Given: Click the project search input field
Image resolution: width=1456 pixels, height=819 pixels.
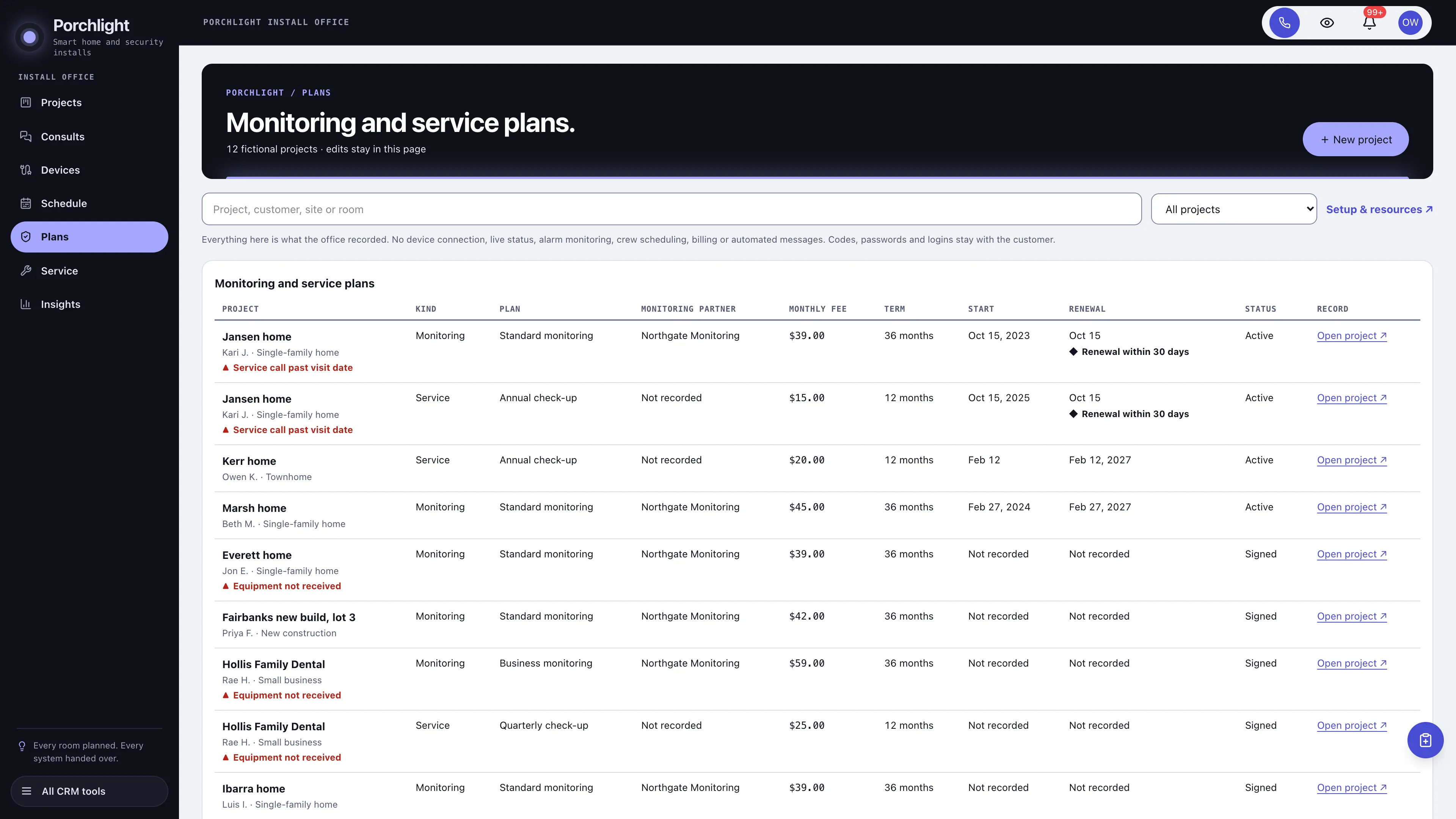Looking at the screenshot, I should pos(672,209).
